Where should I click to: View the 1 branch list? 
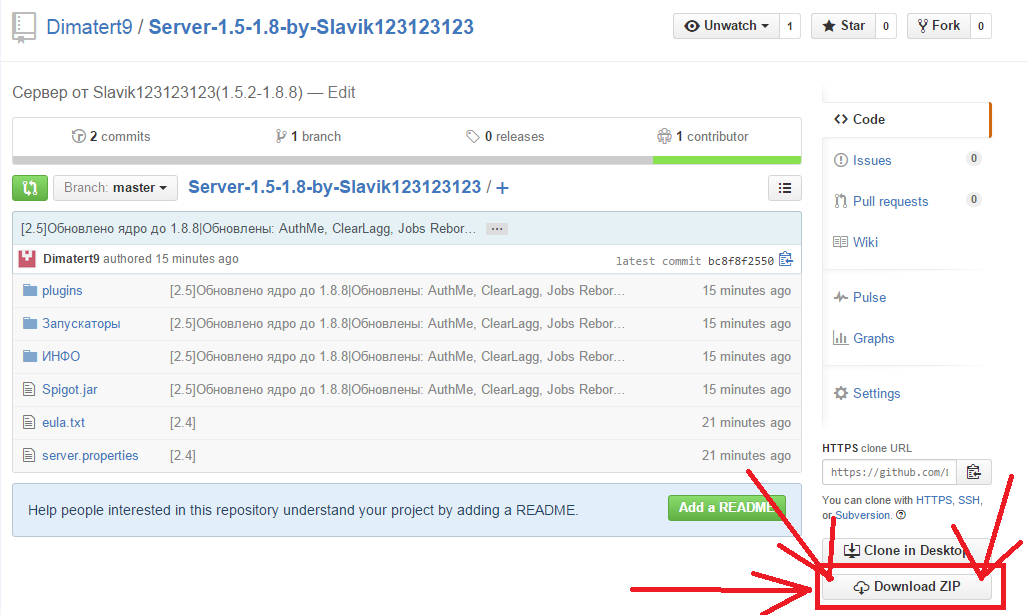308,136
